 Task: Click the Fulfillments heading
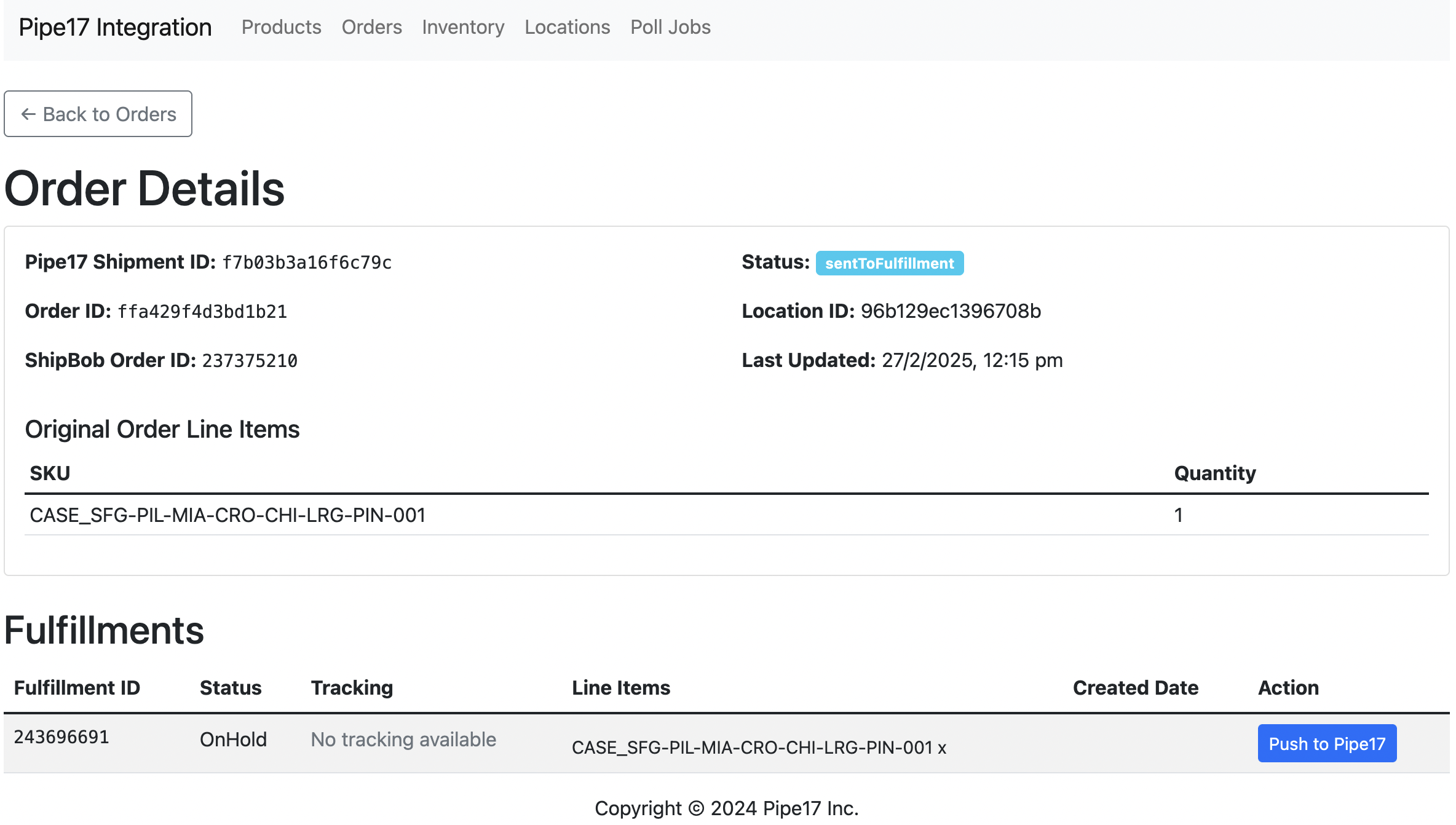click(104, 631)
